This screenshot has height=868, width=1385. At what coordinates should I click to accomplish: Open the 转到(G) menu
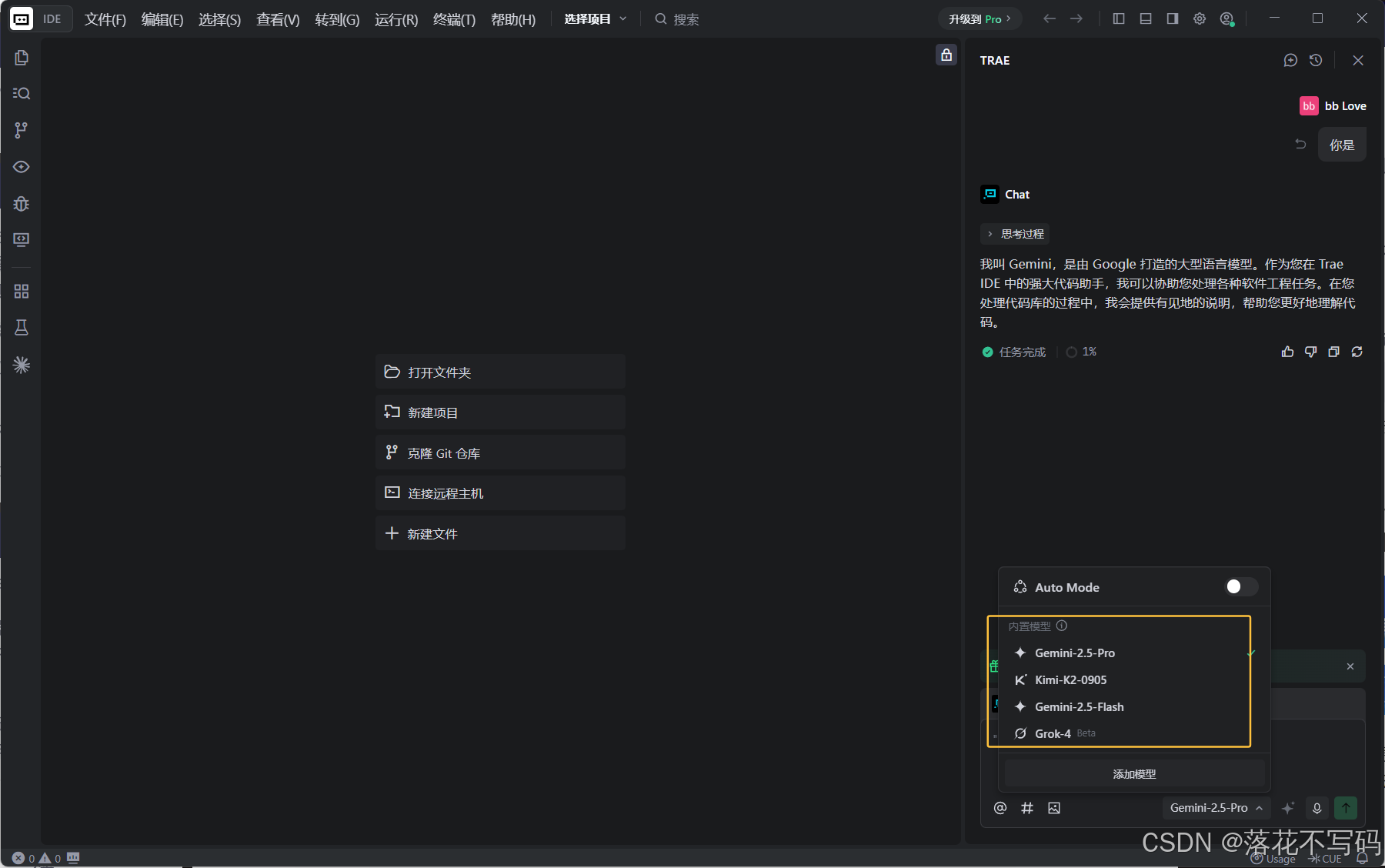pos(337,19)
